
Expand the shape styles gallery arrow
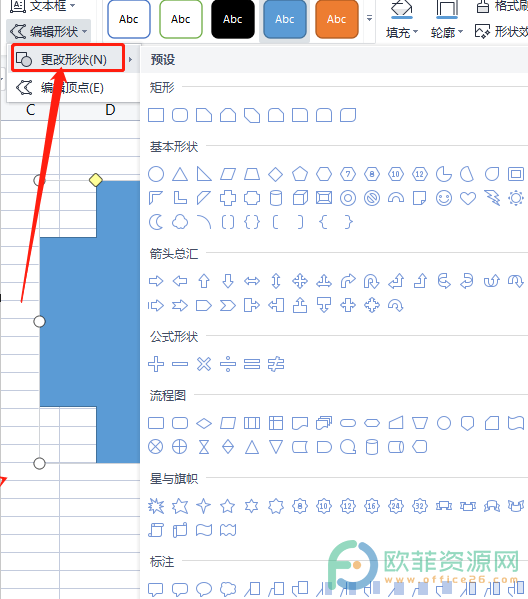tap(369, 18)
